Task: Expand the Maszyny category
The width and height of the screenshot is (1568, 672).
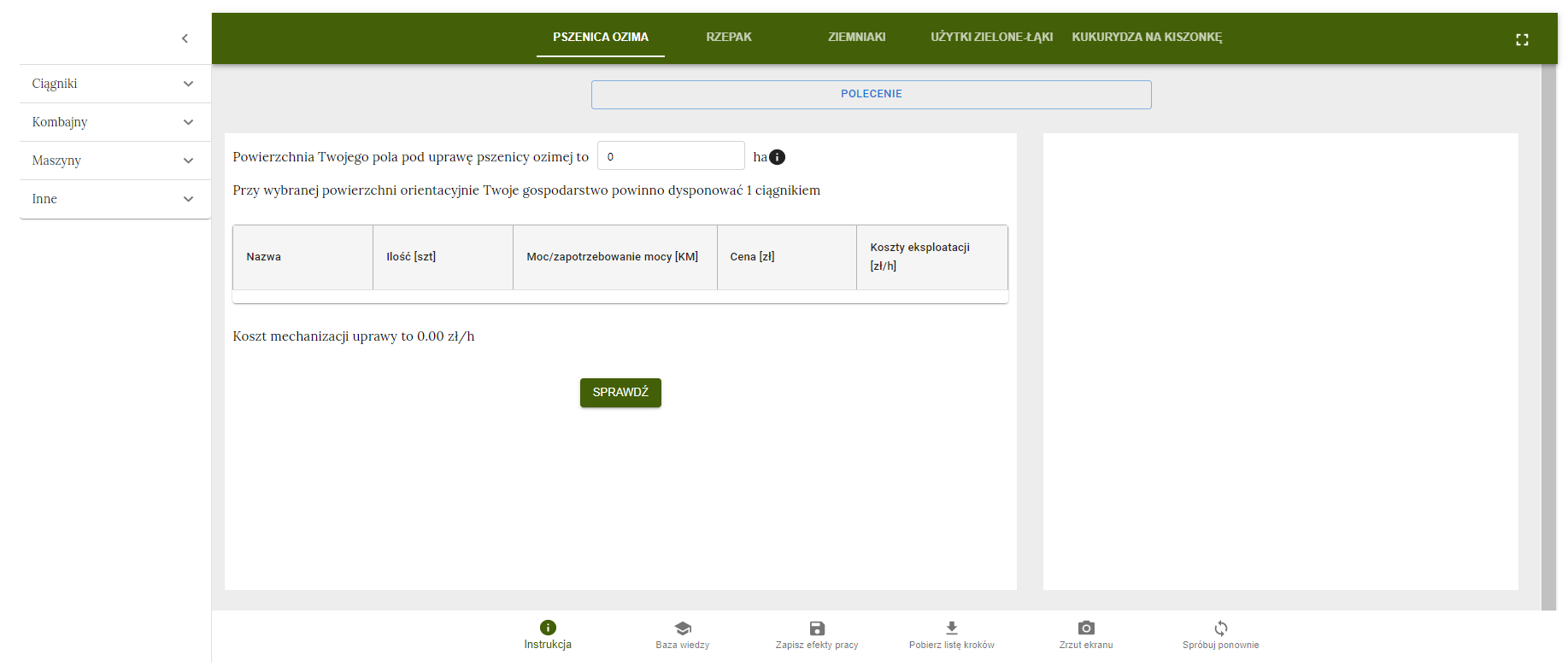Action: click(x=115, y=161)
